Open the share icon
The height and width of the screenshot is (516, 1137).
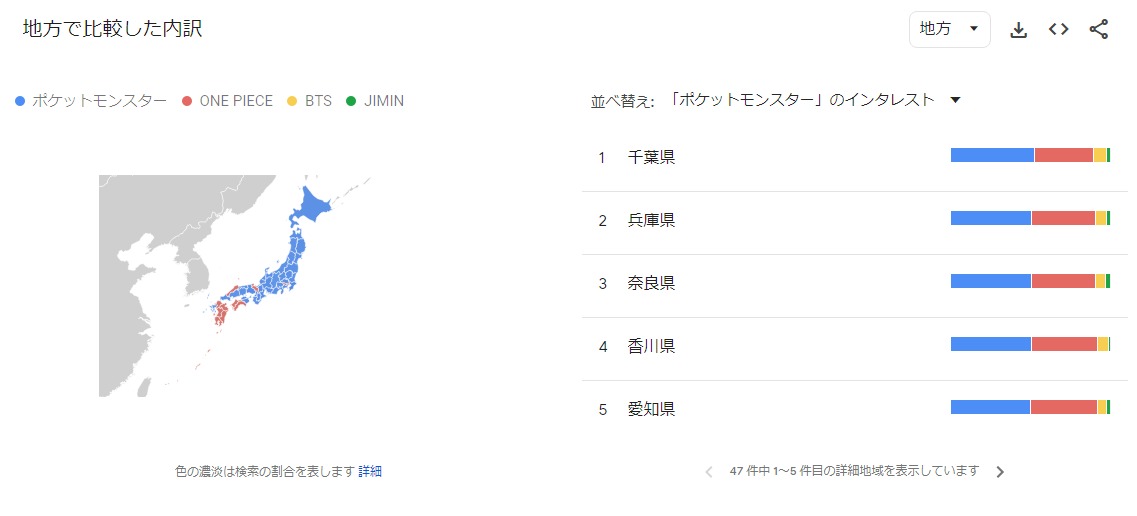coord(1099,30)
